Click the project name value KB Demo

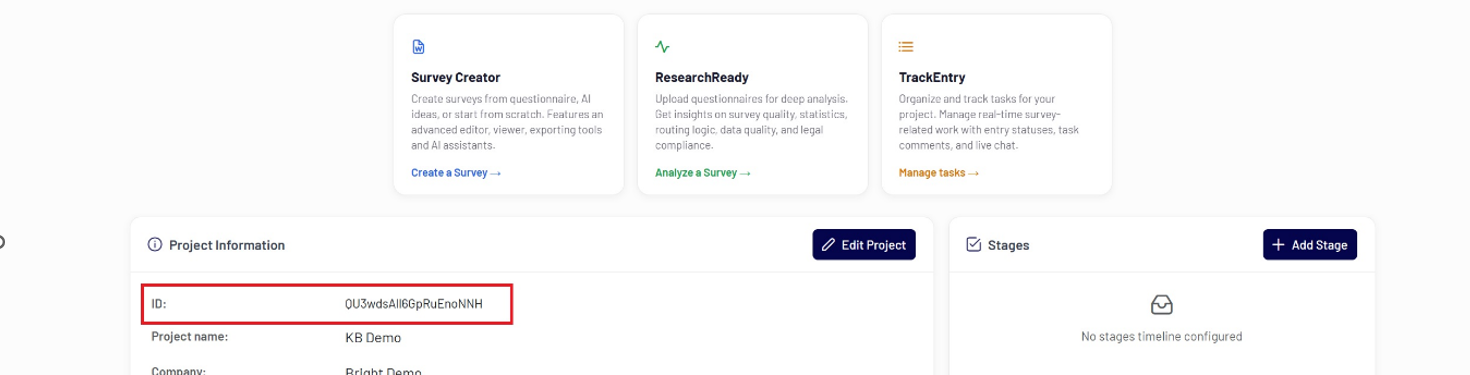point(373,338)
